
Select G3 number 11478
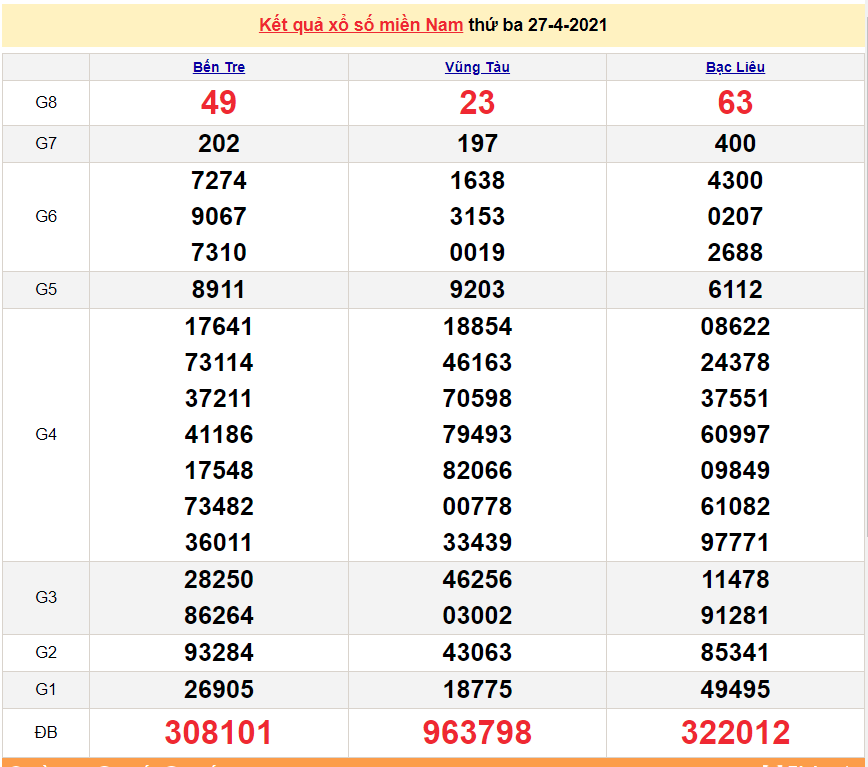[735, 579]
